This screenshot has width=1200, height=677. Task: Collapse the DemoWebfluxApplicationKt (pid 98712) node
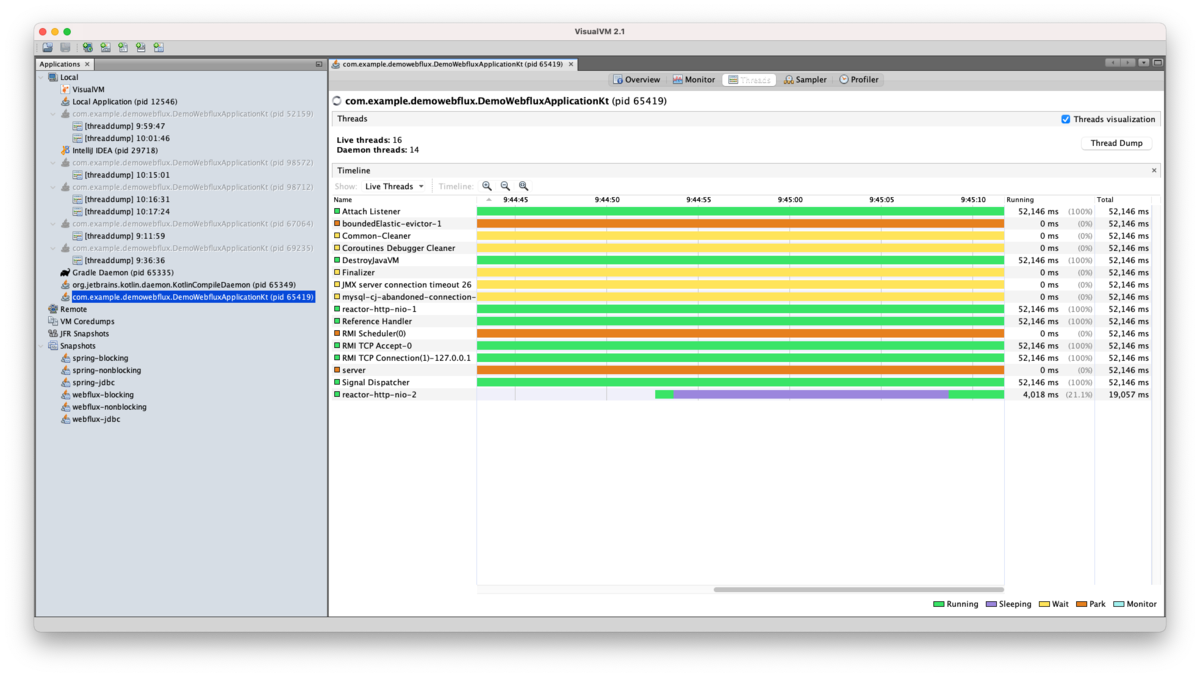click(x=54, y=187)
